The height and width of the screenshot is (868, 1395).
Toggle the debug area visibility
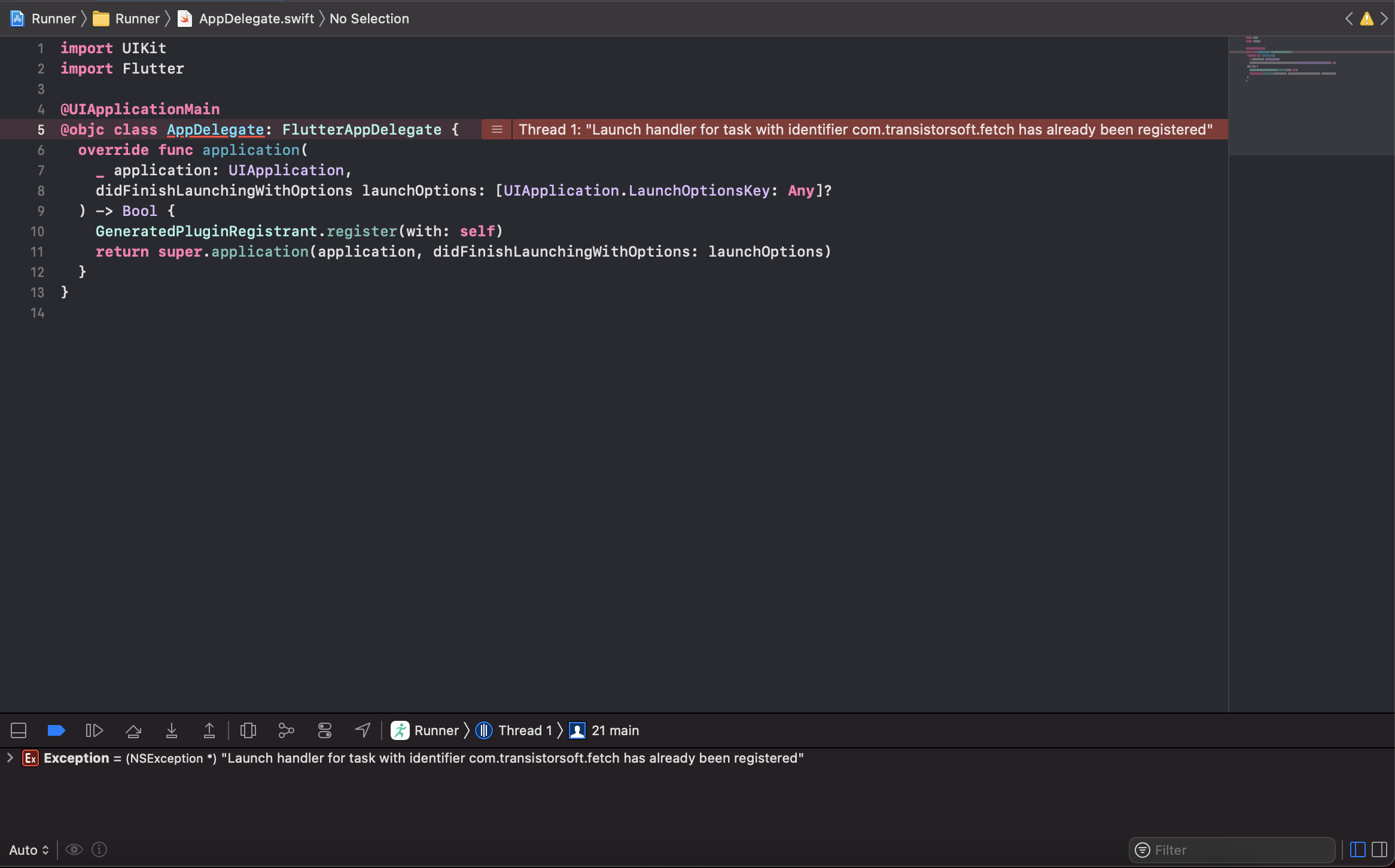[x=18, y=730]
